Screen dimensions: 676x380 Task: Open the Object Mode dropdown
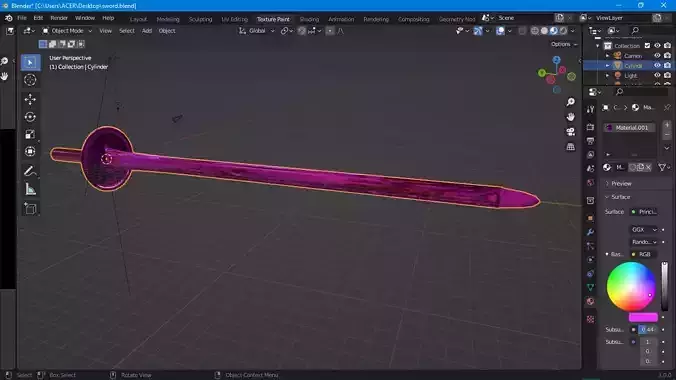pos(67,31)
